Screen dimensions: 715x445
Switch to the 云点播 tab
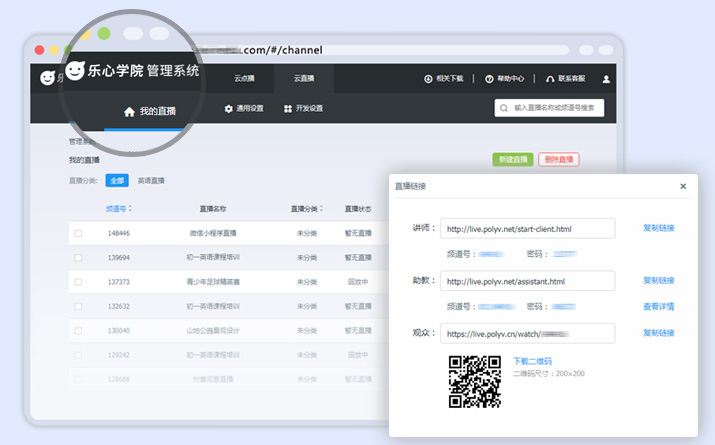point(245,78)
